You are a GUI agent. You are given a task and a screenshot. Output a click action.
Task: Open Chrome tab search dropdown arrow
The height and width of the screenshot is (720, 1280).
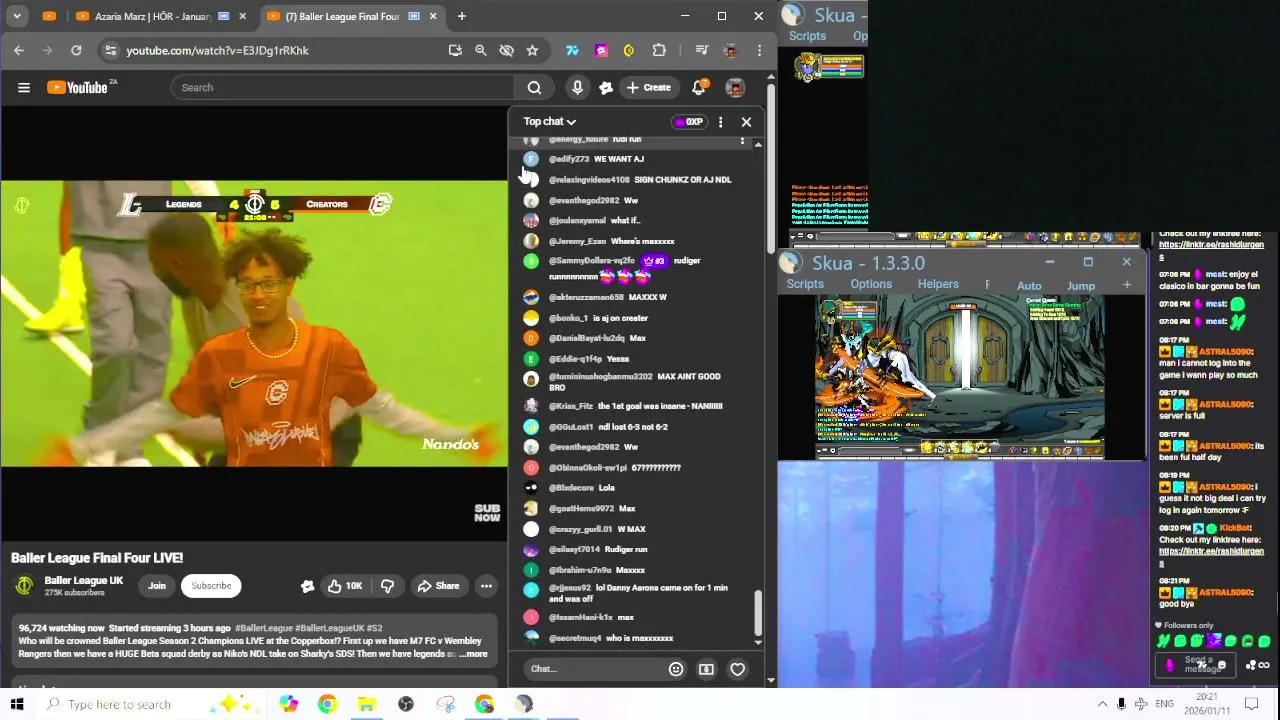pyautogui.click(x=18, y=16)
